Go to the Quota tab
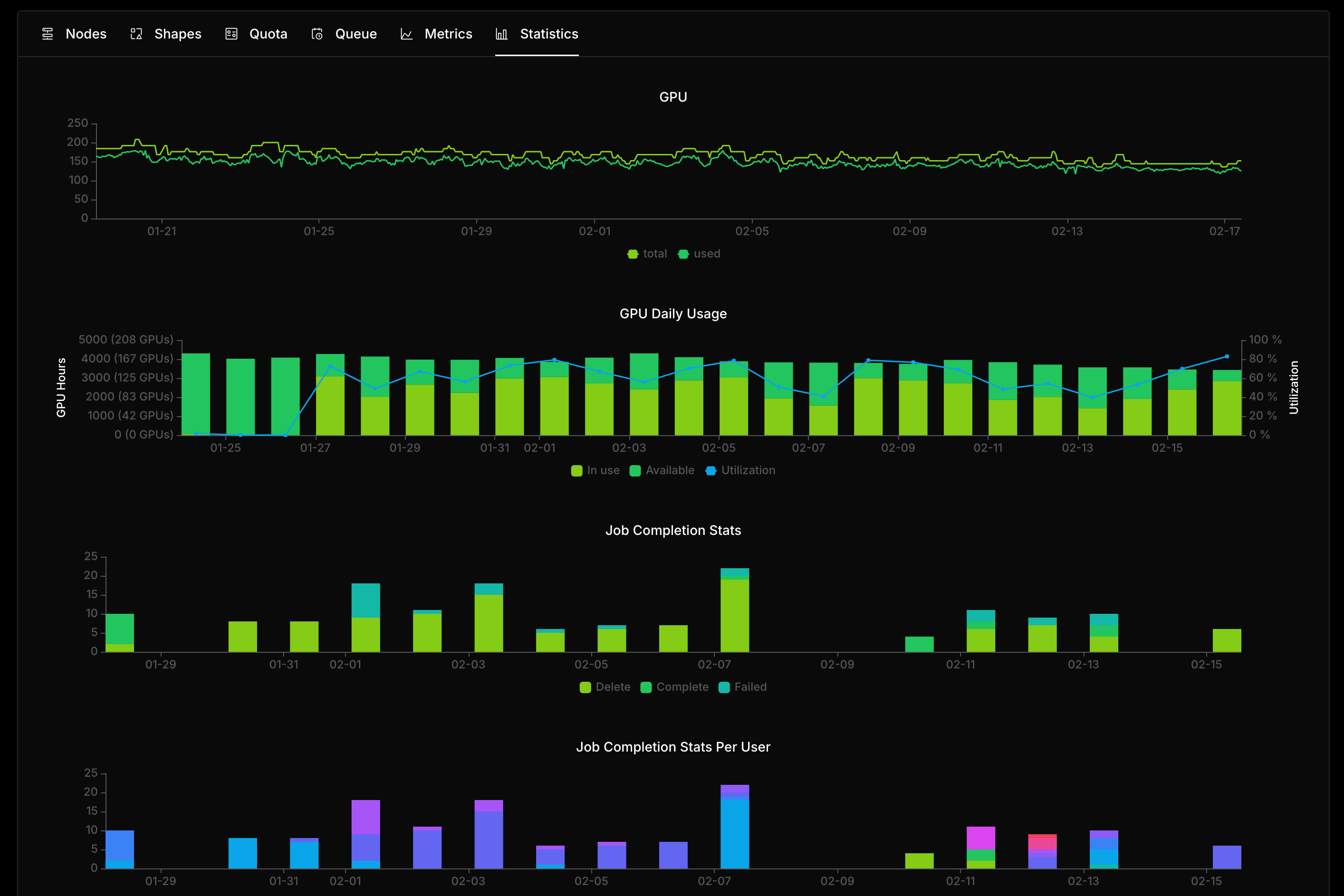Image resolution: width=1344 pixels, height=896 pixels. [x=257, y=34]
